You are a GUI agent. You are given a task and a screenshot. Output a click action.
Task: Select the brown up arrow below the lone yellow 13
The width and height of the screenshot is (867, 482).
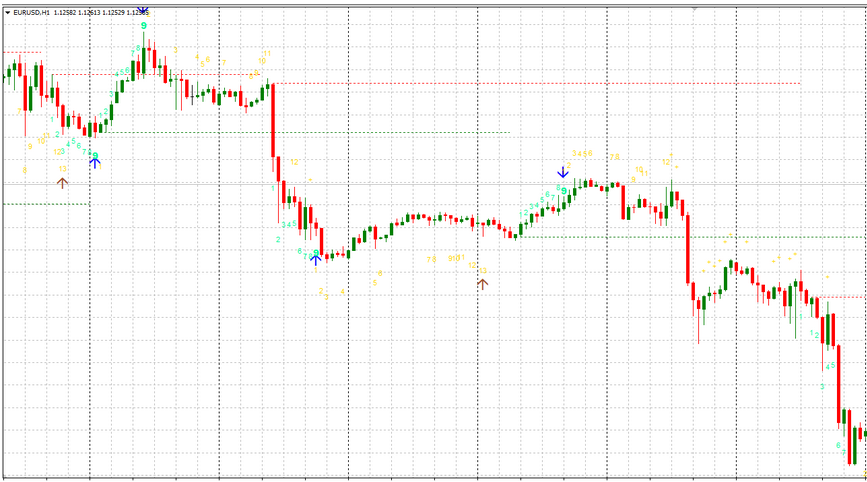62,183
